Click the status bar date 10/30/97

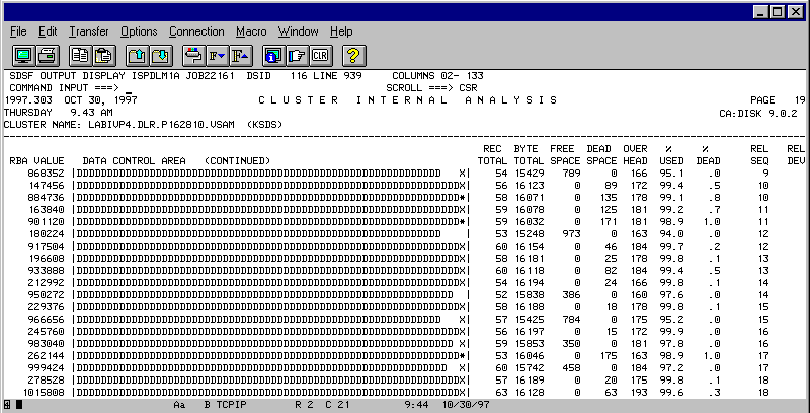[466, 405]
